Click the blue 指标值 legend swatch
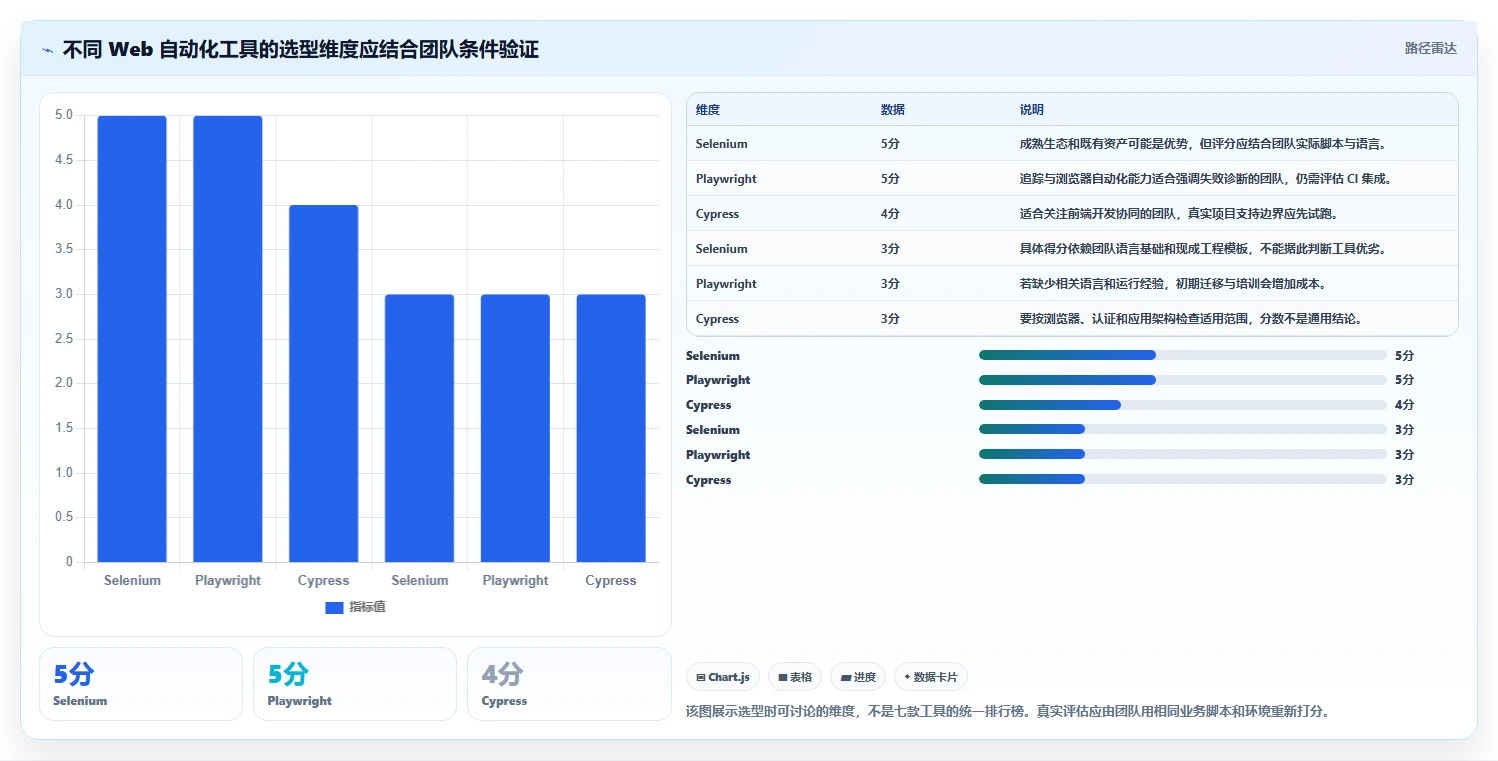Viewport: 1498px width, 761px height. 334,608
